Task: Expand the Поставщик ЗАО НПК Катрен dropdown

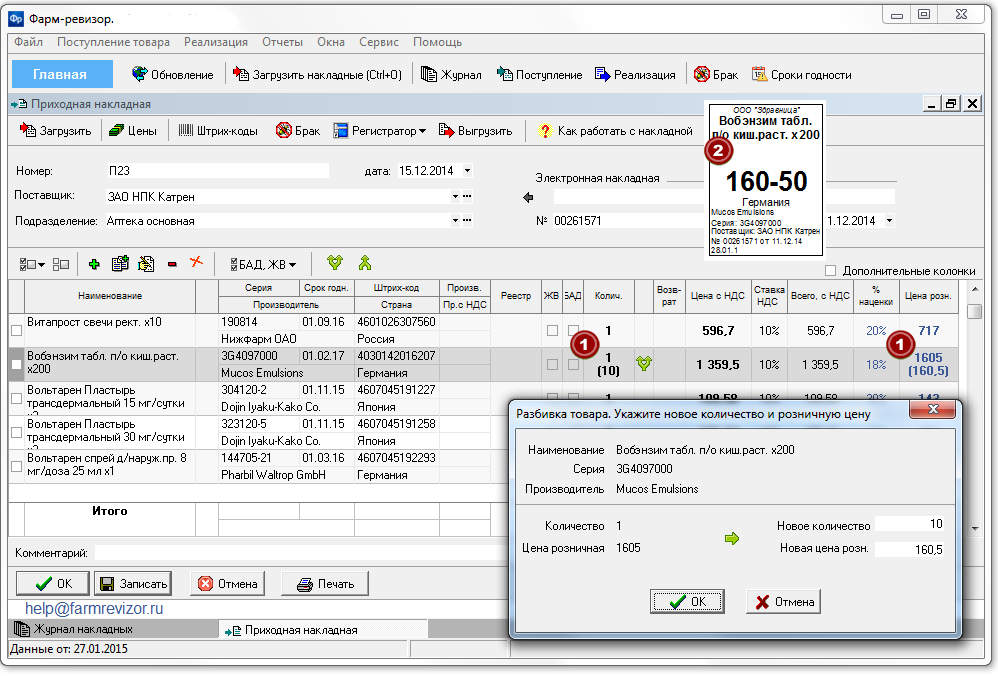Action: point(455,197)
